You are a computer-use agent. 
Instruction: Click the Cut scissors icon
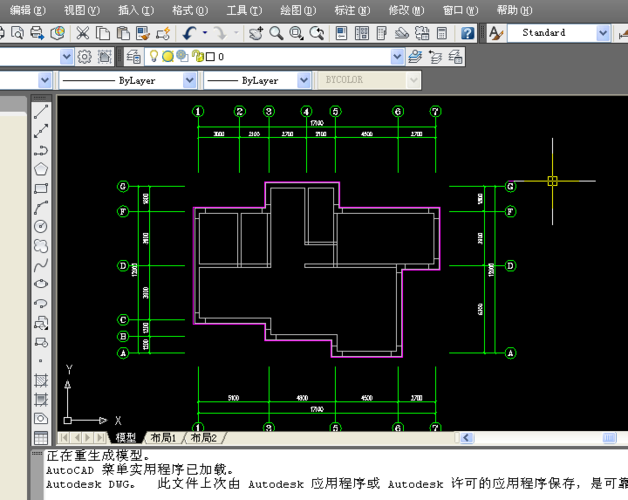(x=83, y=33)
